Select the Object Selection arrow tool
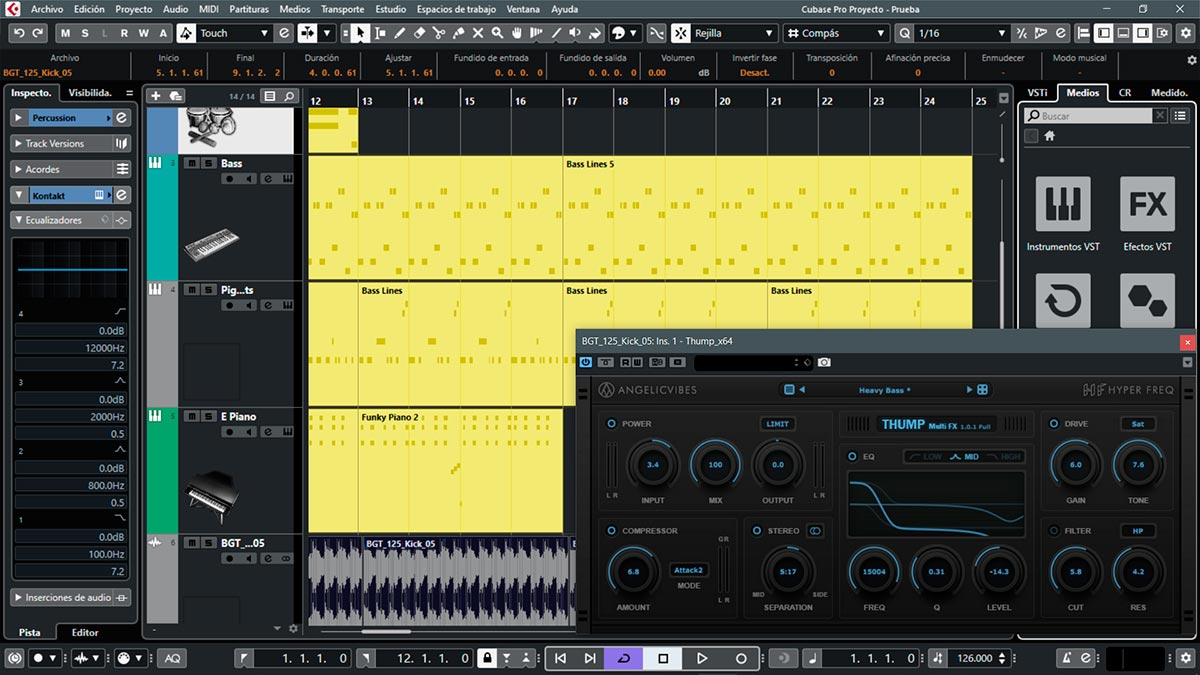The image size is (1200, 675). click(x=359, y=33)
